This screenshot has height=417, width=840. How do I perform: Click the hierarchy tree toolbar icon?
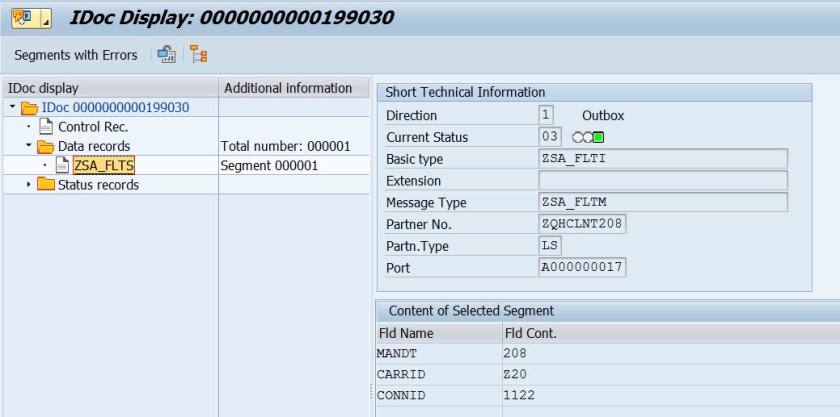(x=199, y=55)
